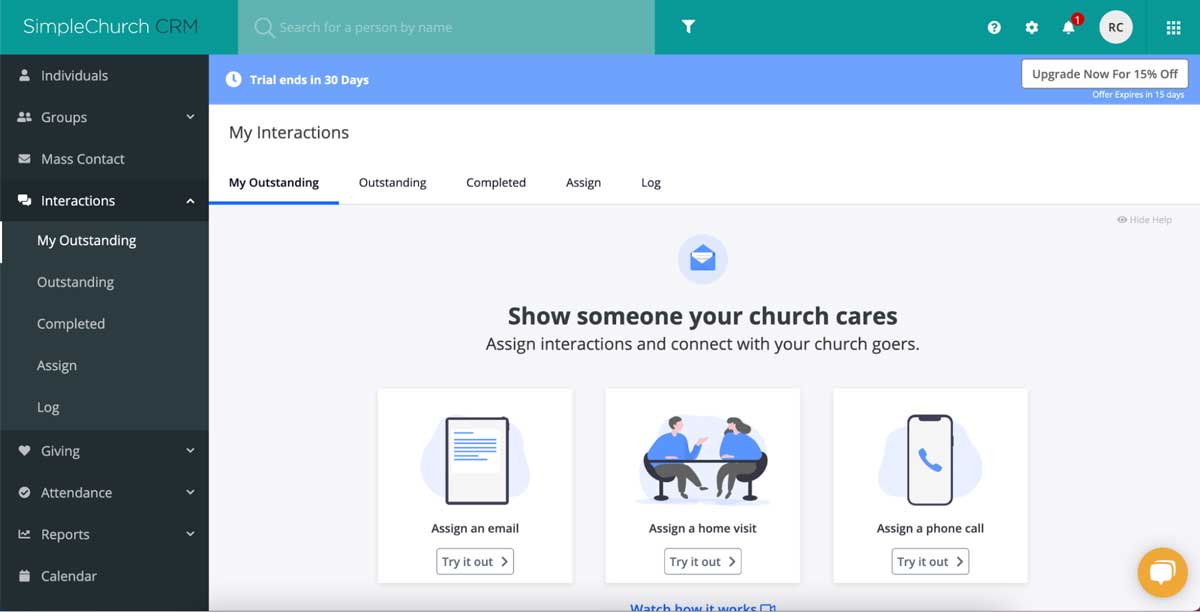Hide Help using the eye toggle
This screenshot has width=1200, height=612.
(x=1143, y=219)
